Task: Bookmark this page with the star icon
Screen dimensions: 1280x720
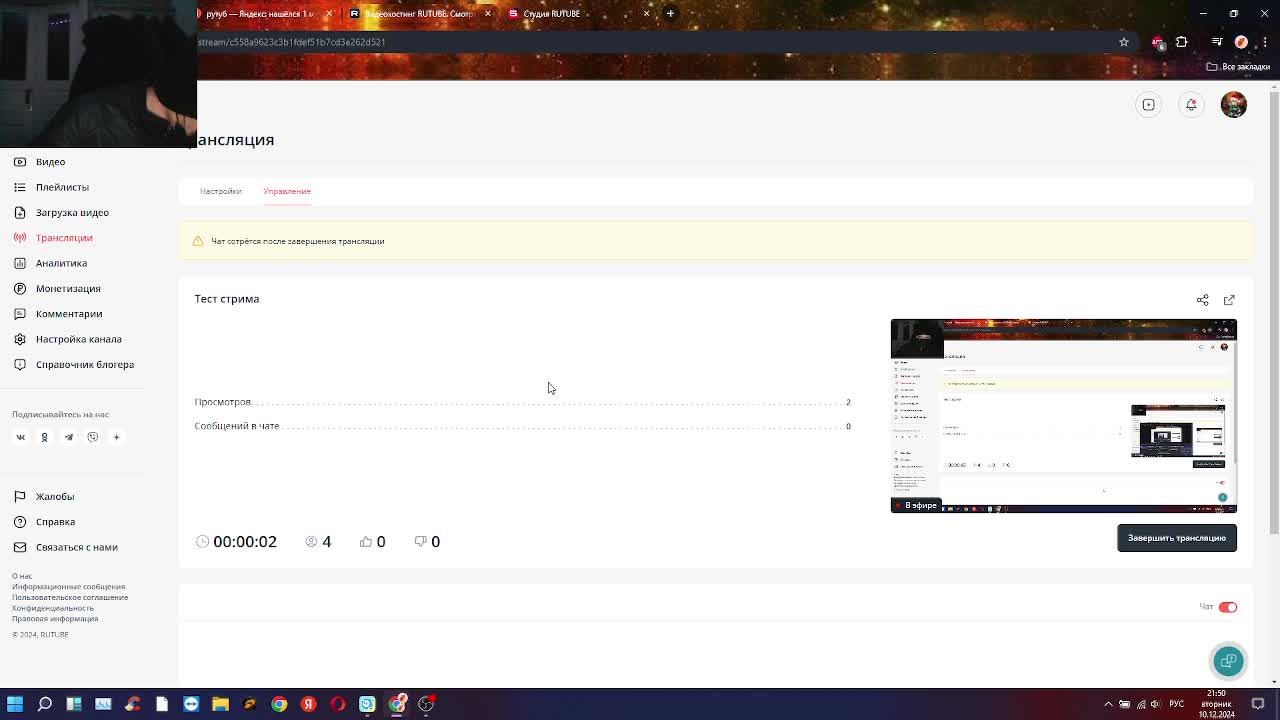Action: pyautogui.click(x=1124, y=42)
